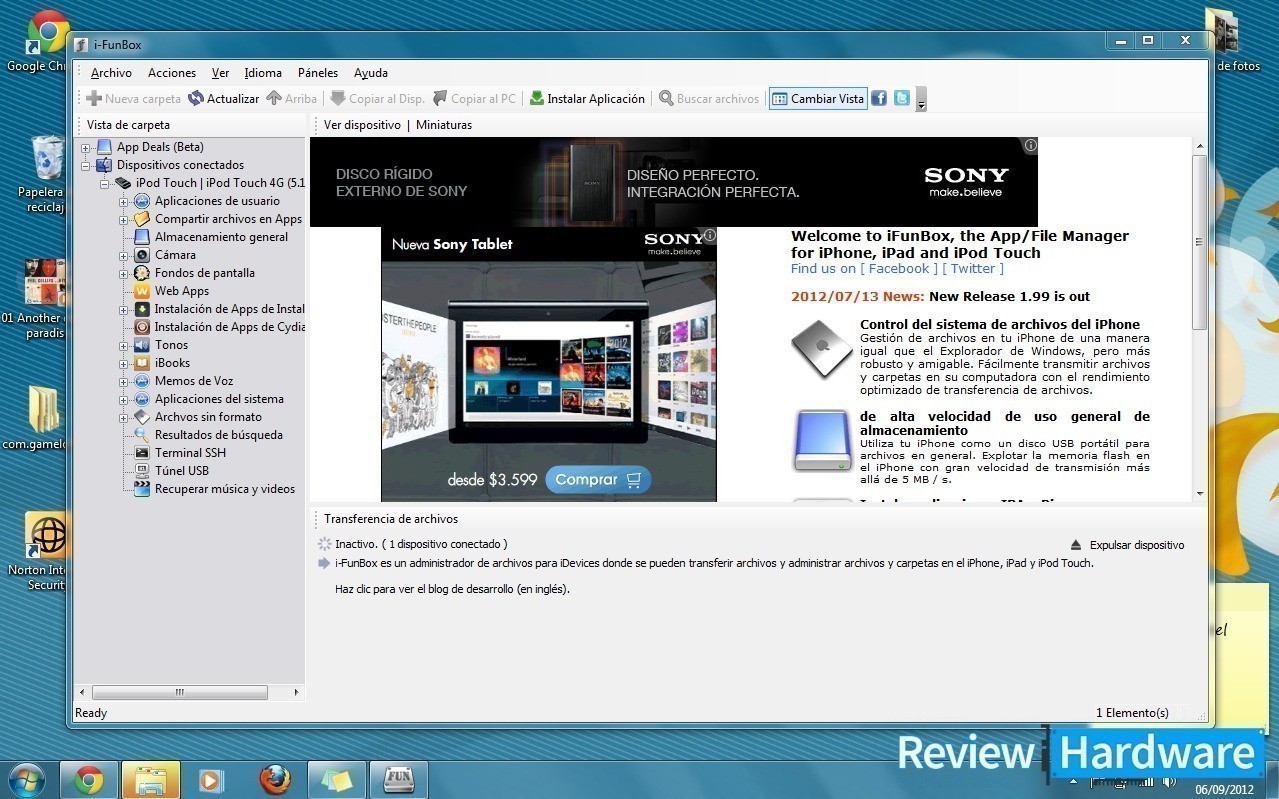Expand Fondos de pantalla node
This screenshot has height=799, width=1279.
tap(124, 274)
